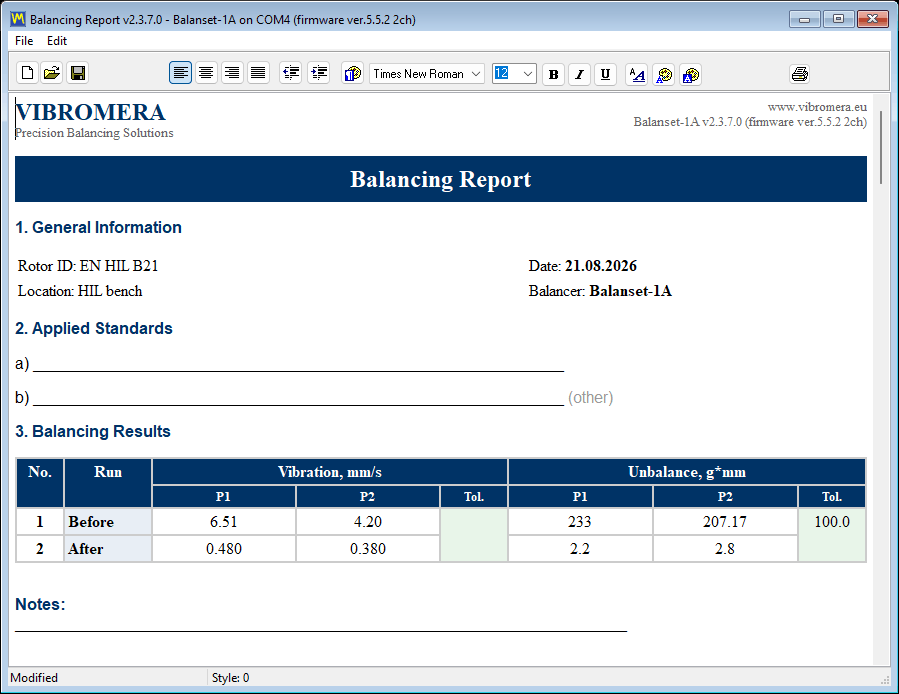Justify the text alignment
The image size is (899, 694).
click(258, 73)
